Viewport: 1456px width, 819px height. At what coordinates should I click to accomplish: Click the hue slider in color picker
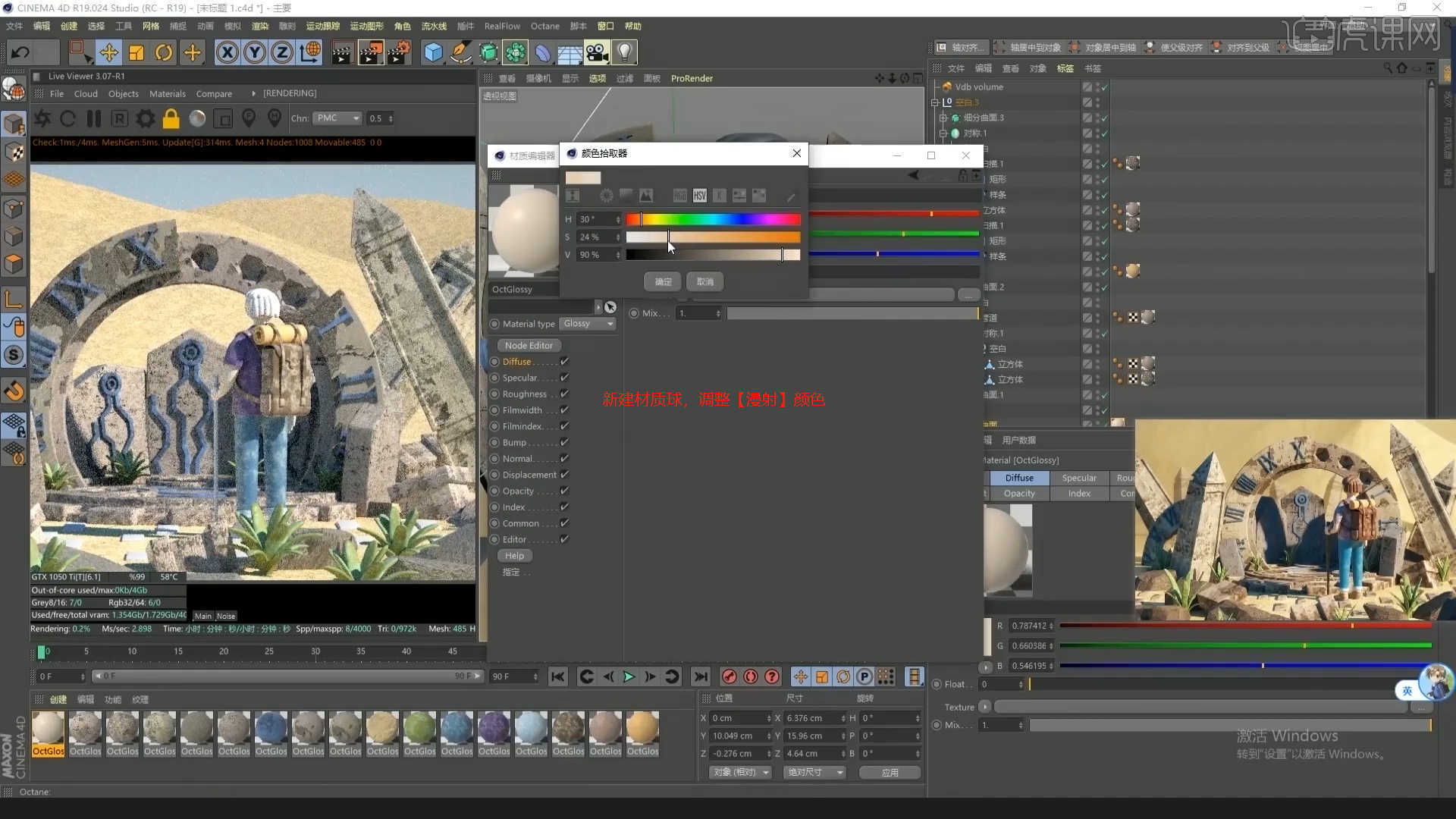(713, 219)
